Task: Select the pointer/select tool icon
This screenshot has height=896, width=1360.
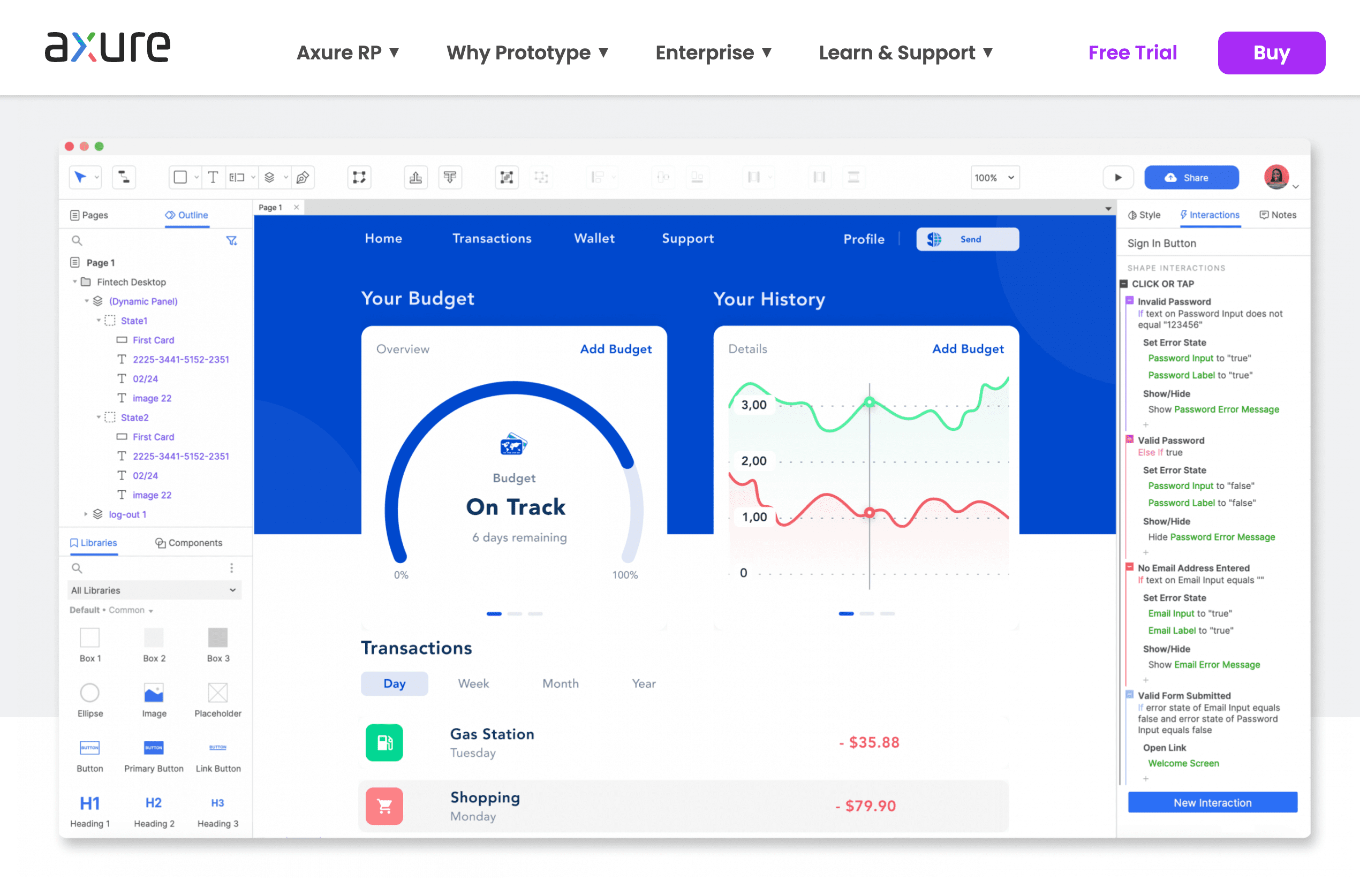Action: click(x=80, y=177)
